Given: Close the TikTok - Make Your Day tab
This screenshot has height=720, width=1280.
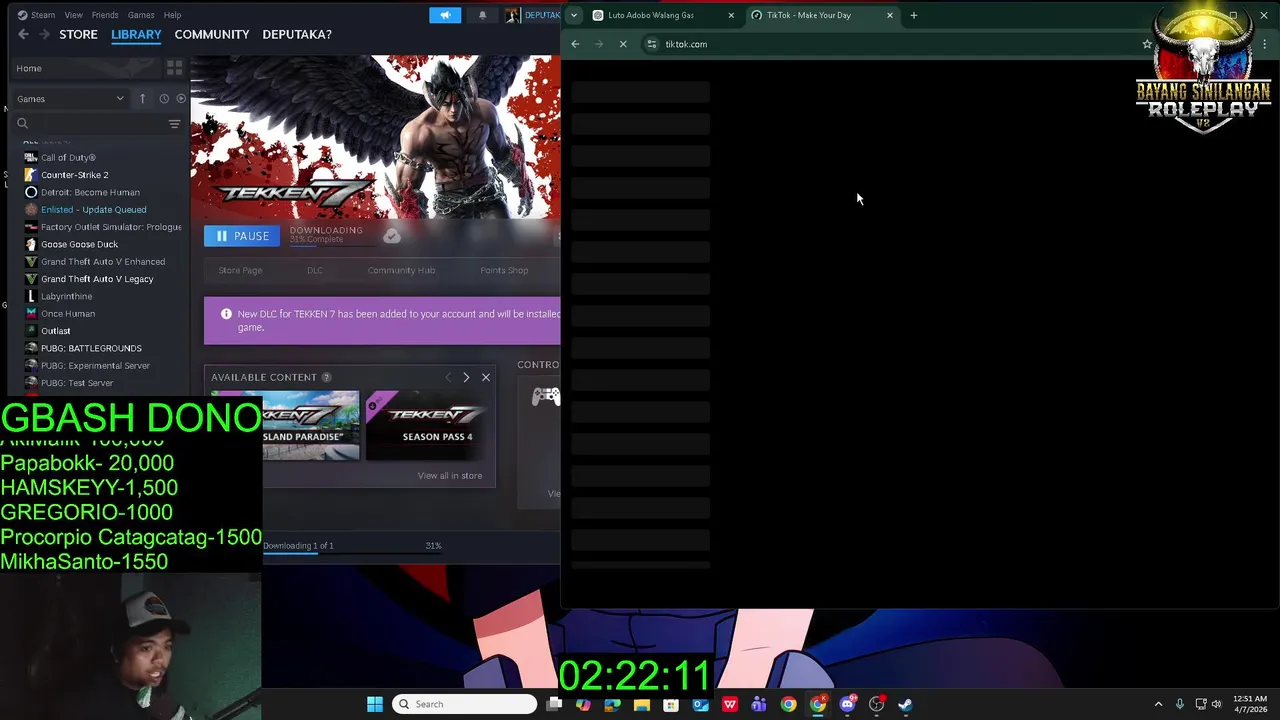Looking at the screenshot, I should coord(890,15).
